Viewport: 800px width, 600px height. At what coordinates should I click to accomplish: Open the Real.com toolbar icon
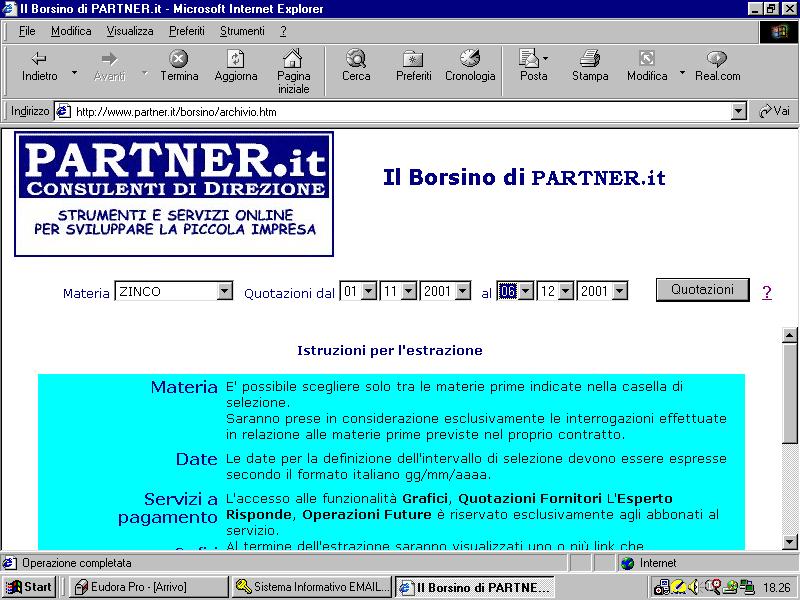717,66
